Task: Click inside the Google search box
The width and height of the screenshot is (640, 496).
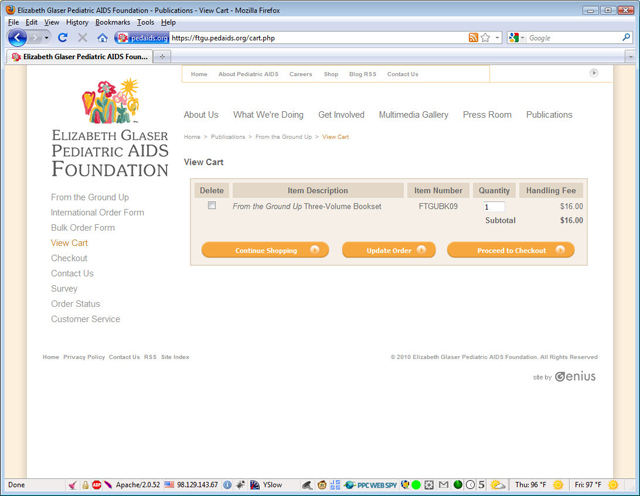Action: pyautogui.click(x=573, y=38)
